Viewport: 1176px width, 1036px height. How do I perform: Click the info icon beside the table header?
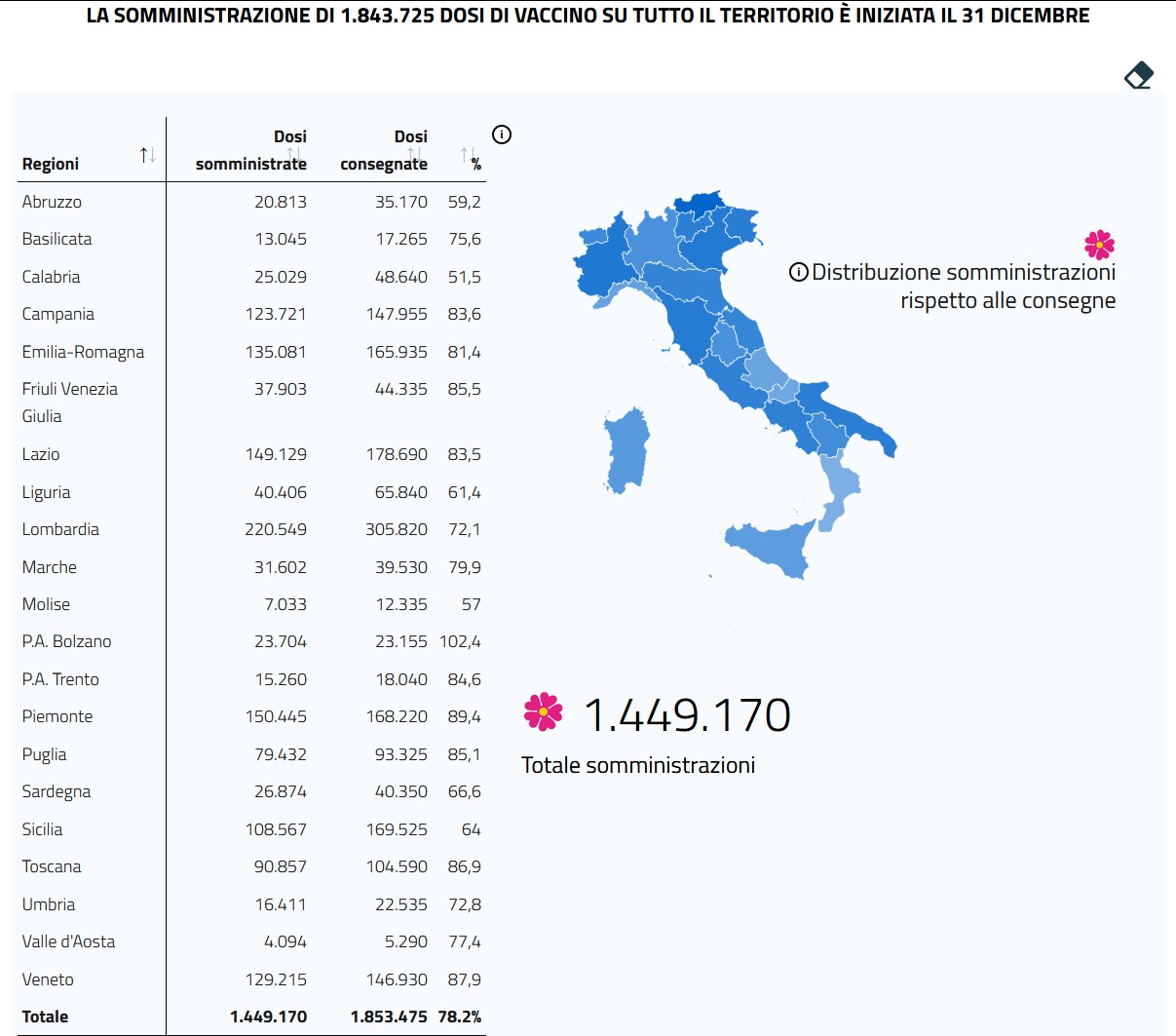click(x=502, y=134)
